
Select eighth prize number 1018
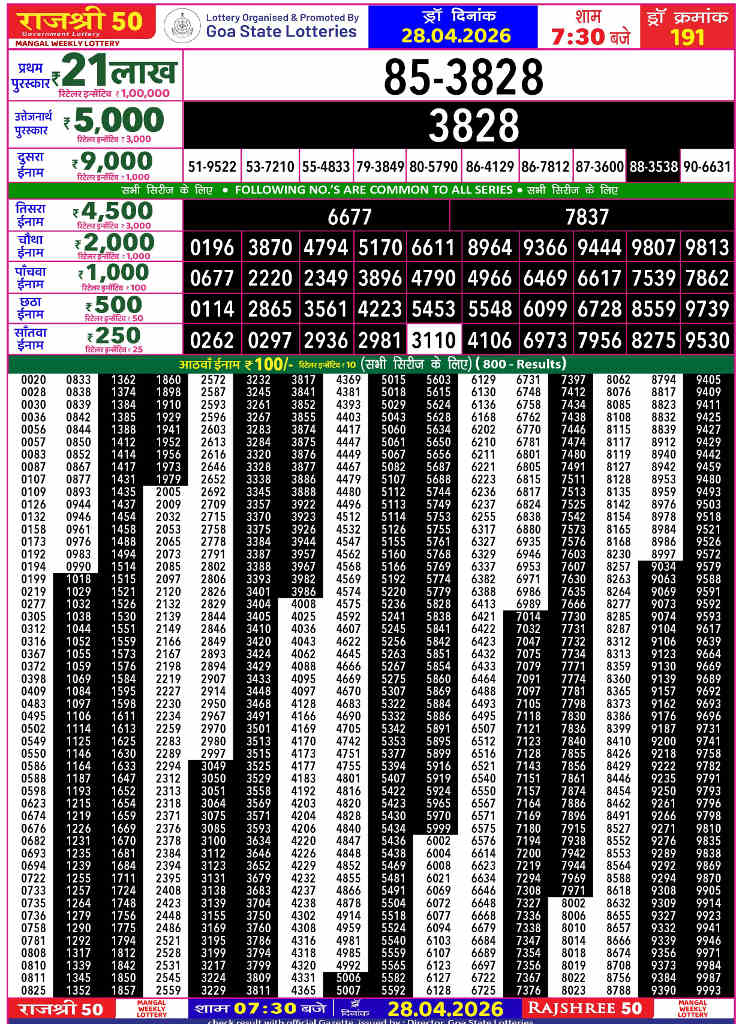coord(78,579)
